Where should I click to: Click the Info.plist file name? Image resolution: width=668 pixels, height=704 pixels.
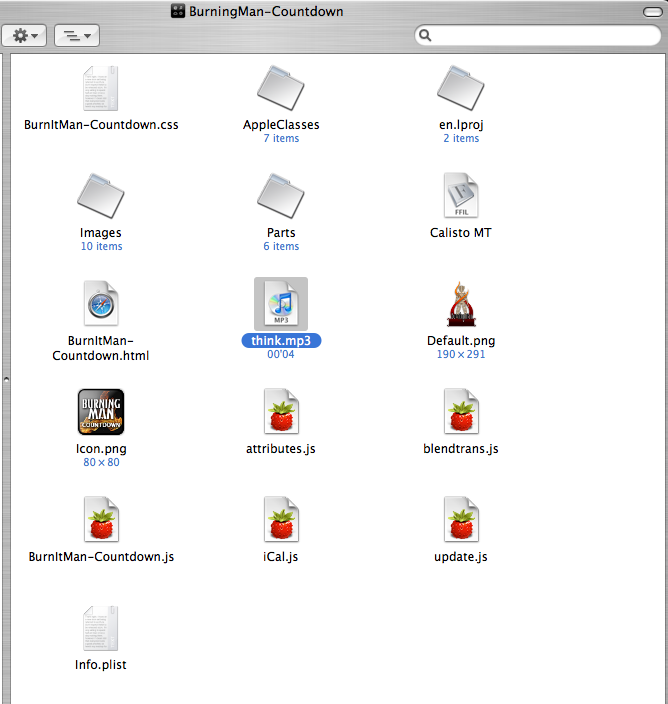pos(101,665)
